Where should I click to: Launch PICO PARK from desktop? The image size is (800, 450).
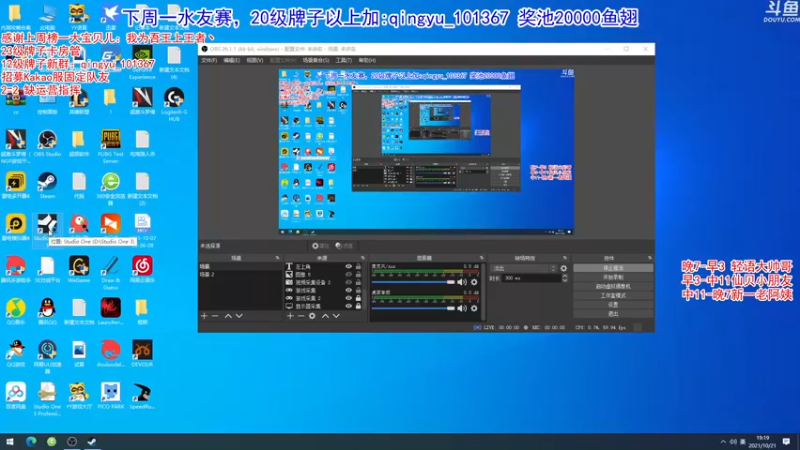coord(111,396)
